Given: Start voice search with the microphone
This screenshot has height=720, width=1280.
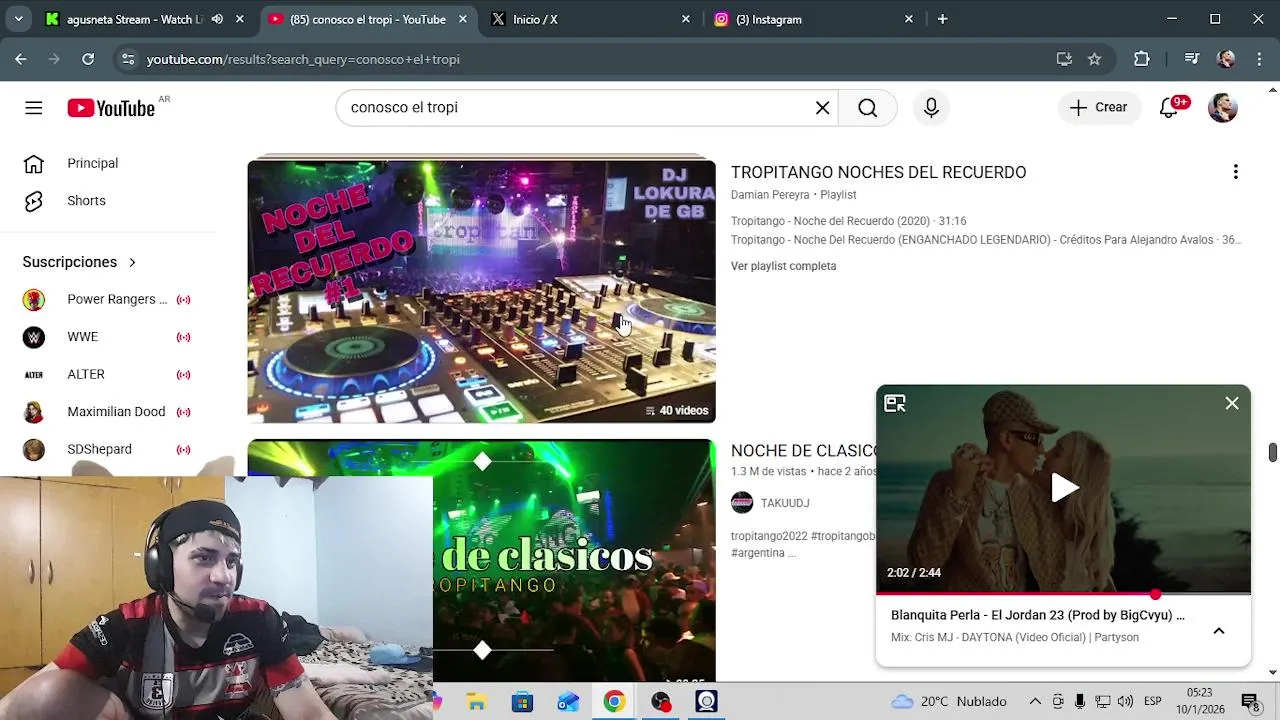Looking at the screenshot, I should tap(931, 108).
